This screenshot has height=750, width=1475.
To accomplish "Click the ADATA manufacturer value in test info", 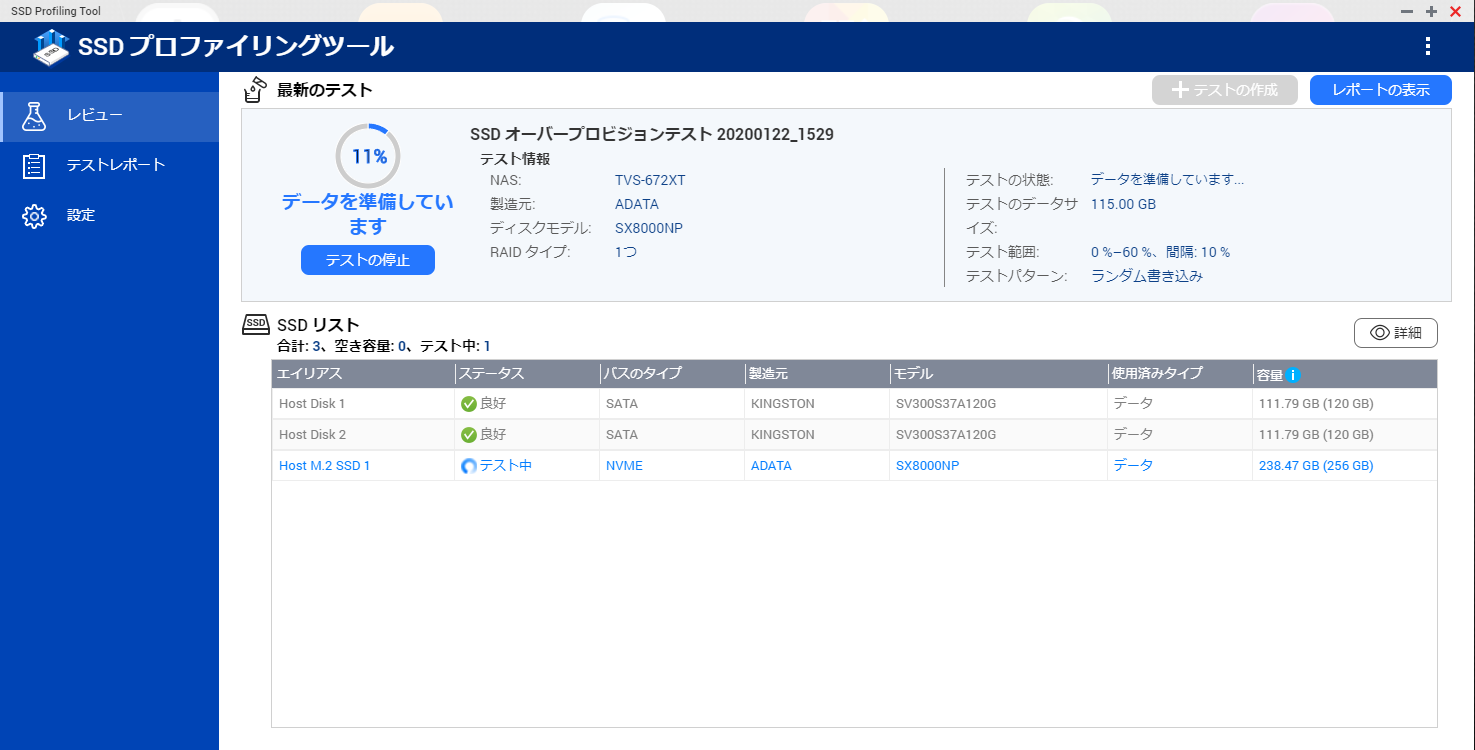I will point(637,204).
